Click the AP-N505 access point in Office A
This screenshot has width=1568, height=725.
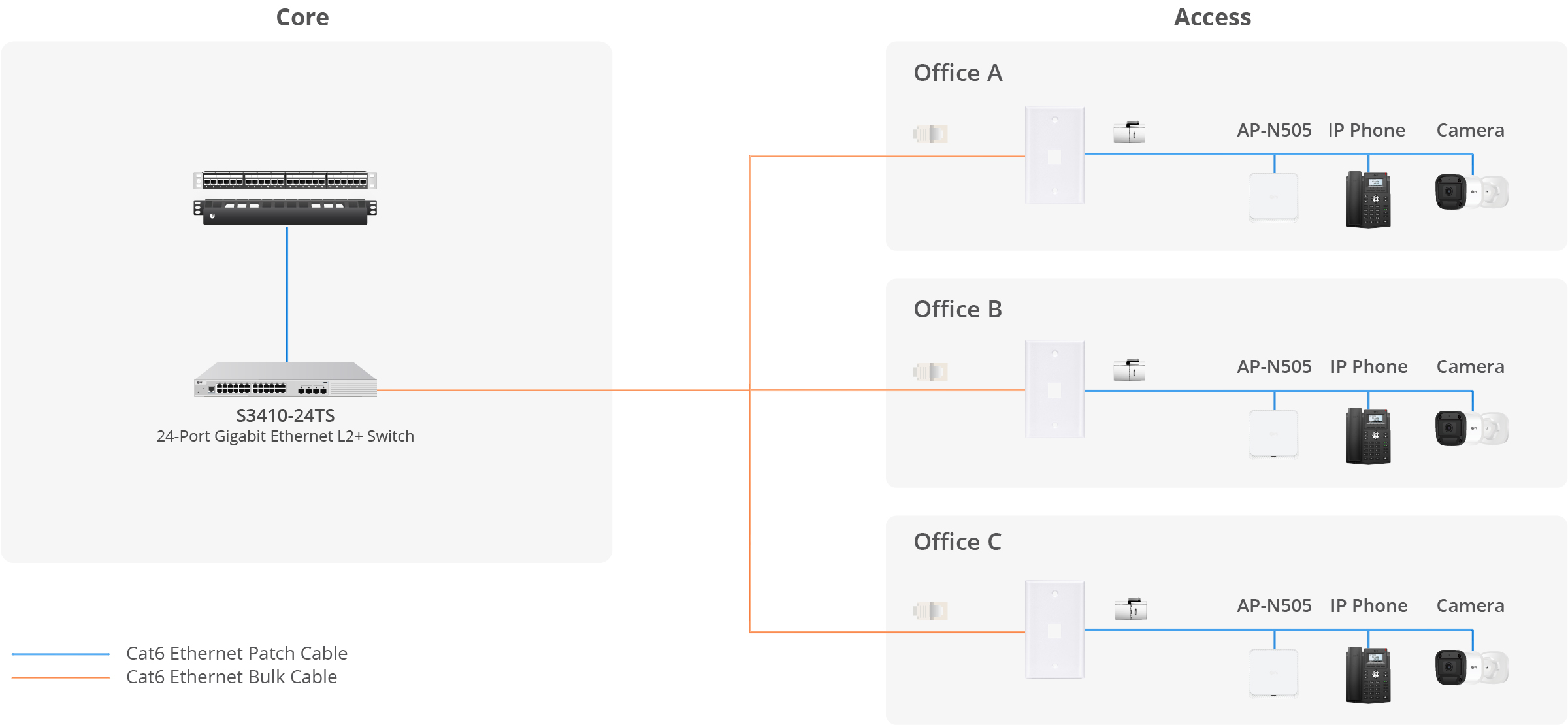[x=1274, y=197]
